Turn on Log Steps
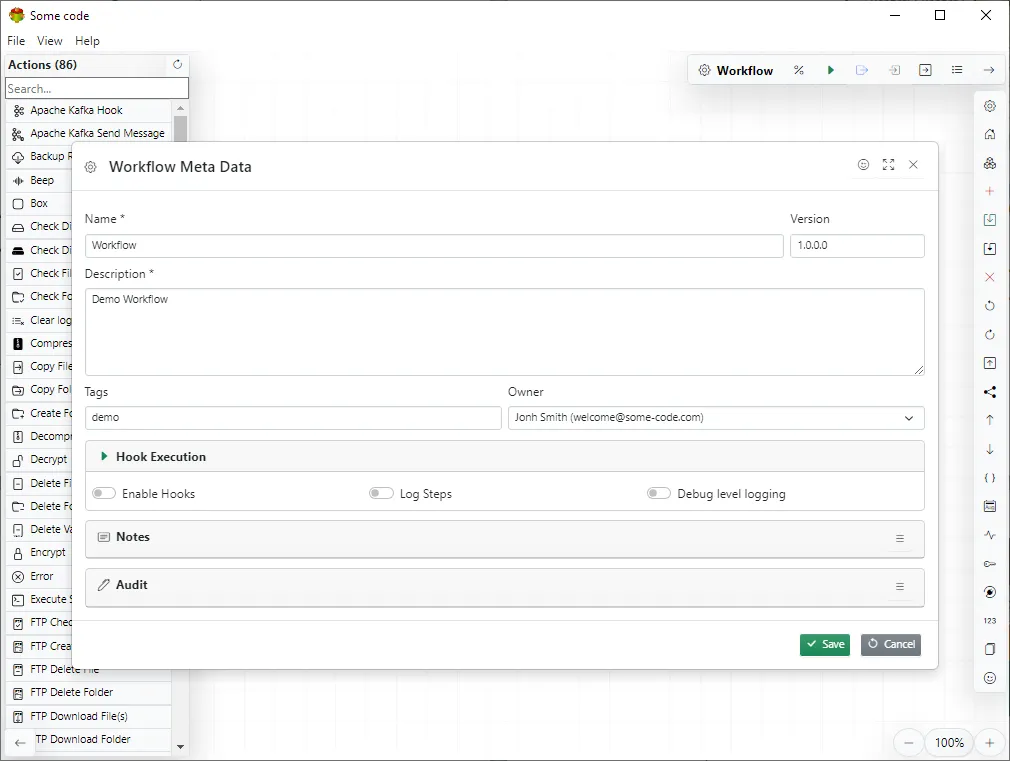 (x=381, y=493)
